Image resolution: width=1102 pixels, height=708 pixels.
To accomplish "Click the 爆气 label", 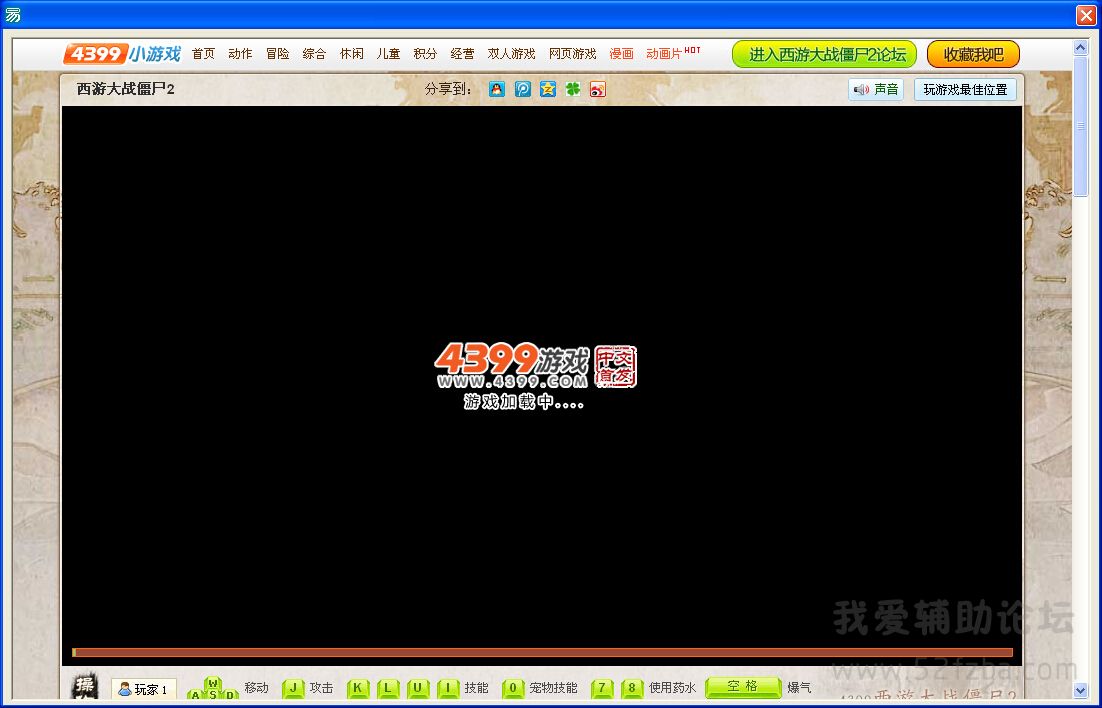I will pos(799,688).
